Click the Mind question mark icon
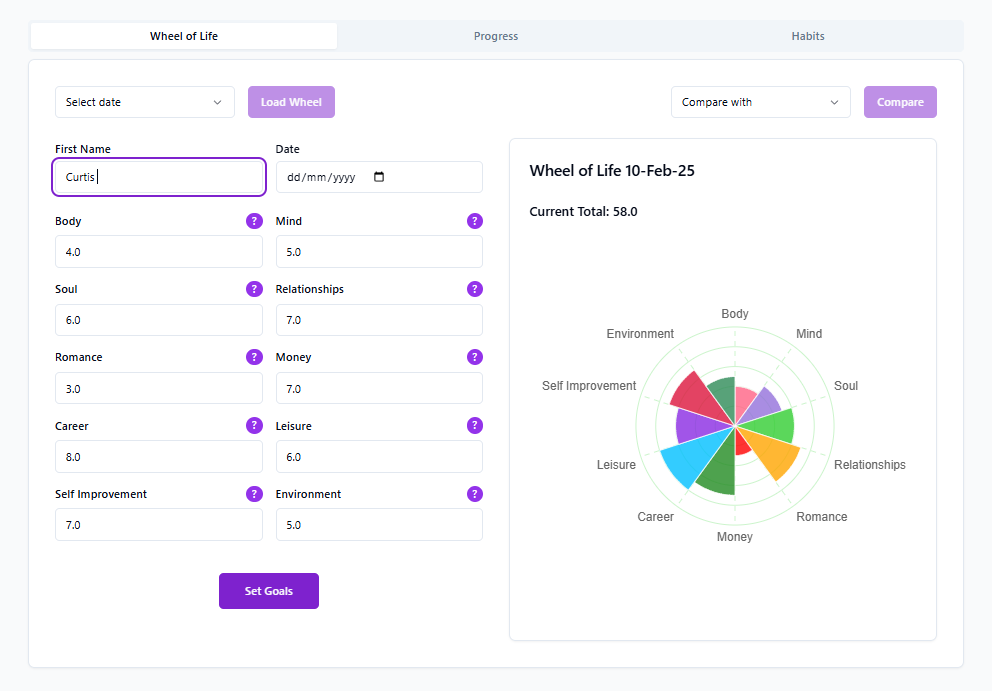The width and height of the screenshot is (992, 691). [x=475, y=221]
